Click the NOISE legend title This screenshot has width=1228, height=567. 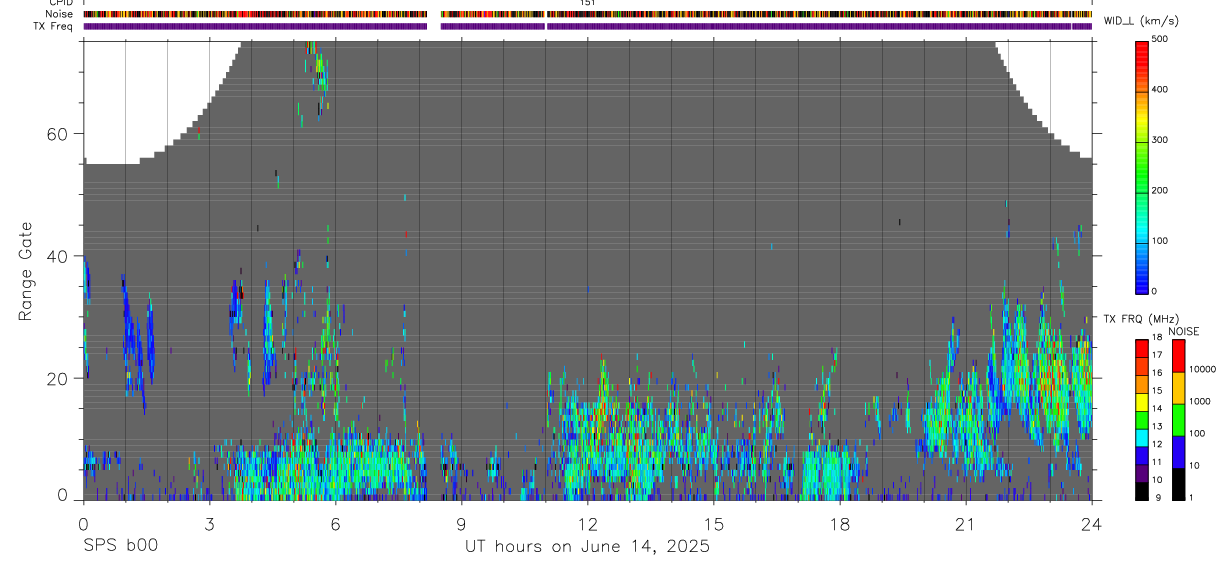tap(1184, 331)
